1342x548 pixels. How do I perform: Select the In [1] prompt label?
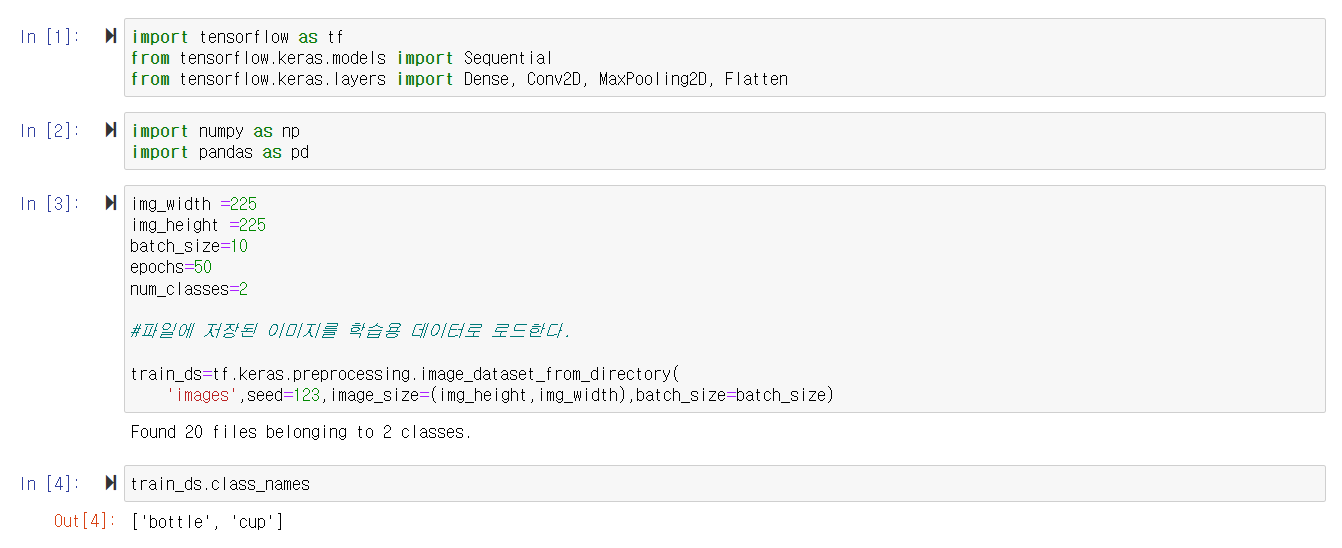pyautogui.click(x=49, y=37)
